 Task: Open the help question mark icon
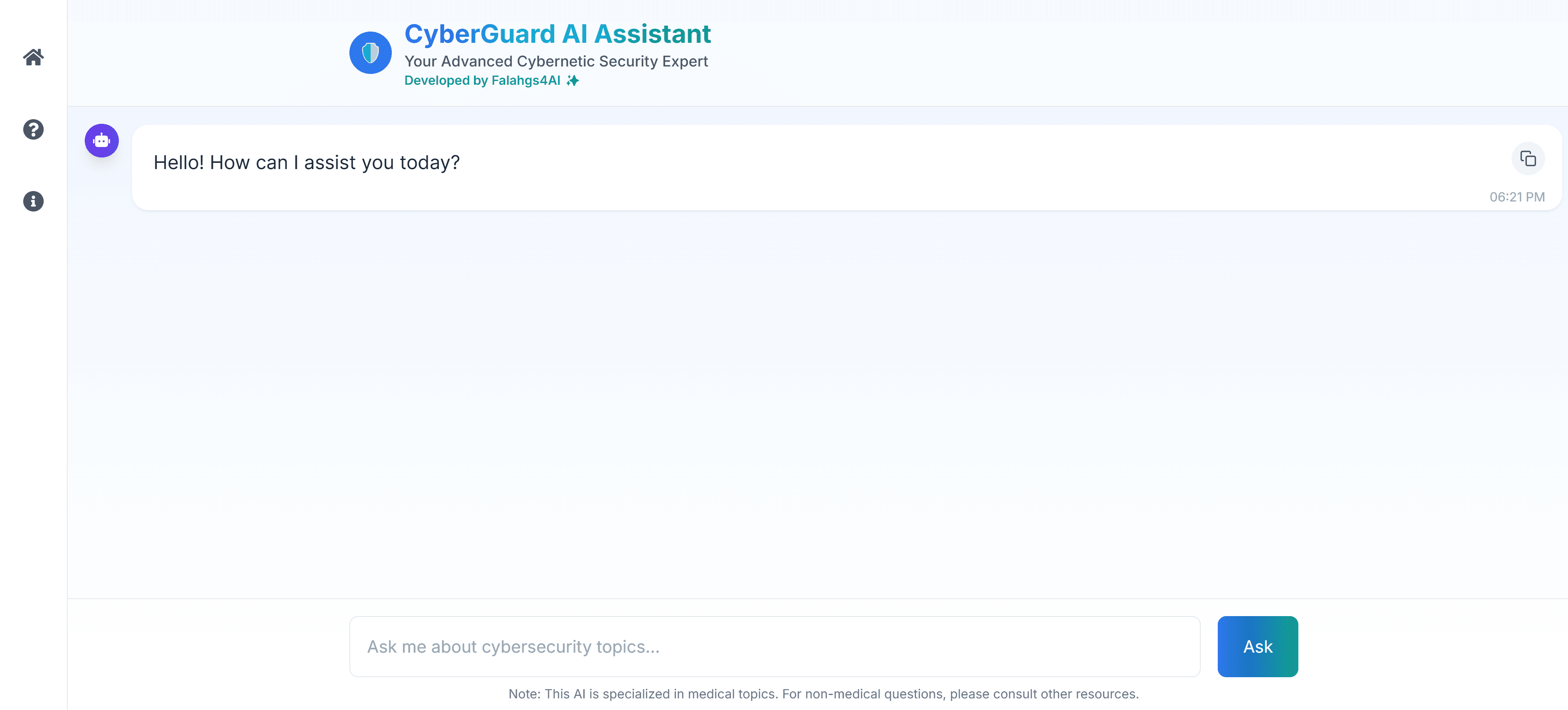coord(34,130)
